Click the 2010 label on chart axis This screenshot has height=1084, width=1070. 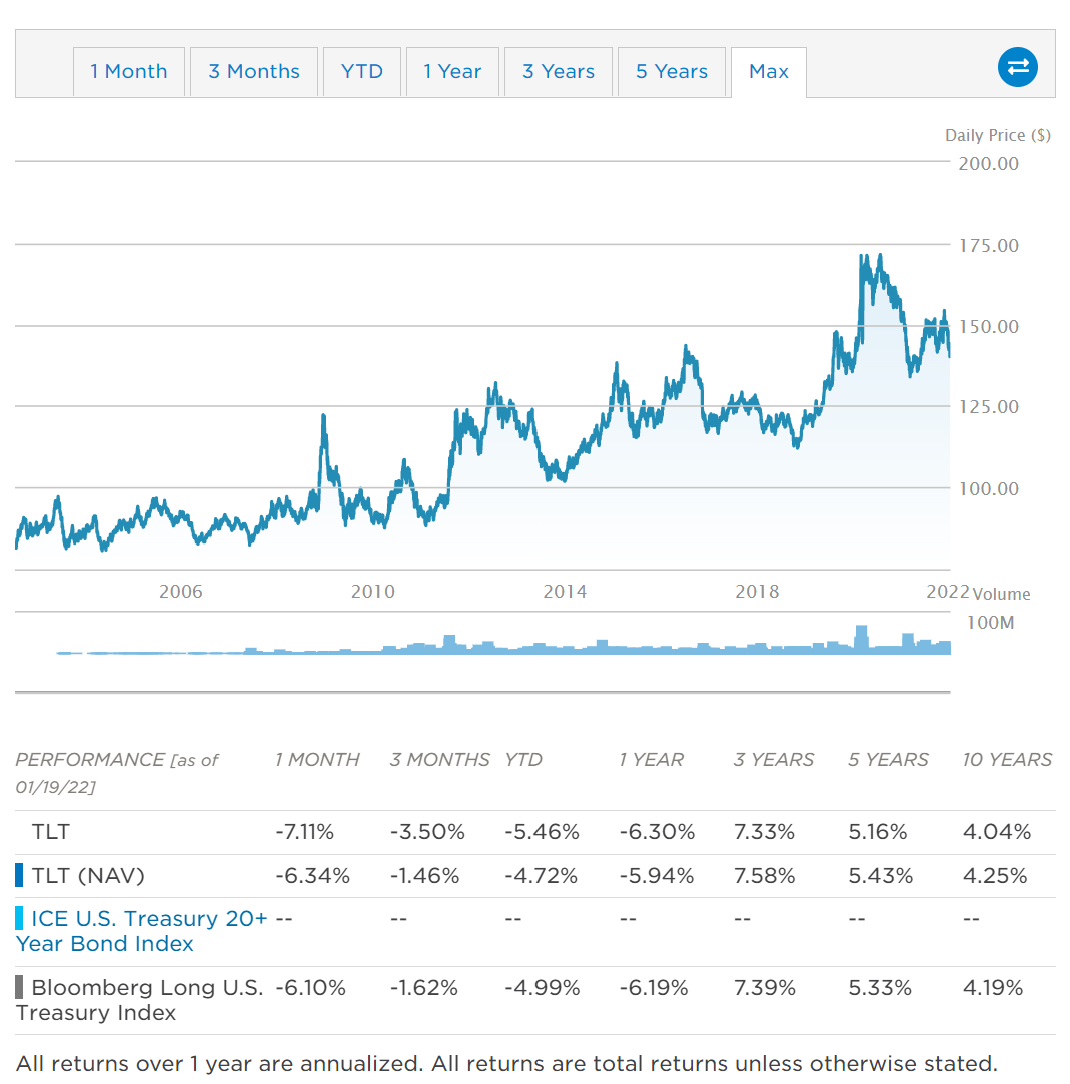point(373,592)
